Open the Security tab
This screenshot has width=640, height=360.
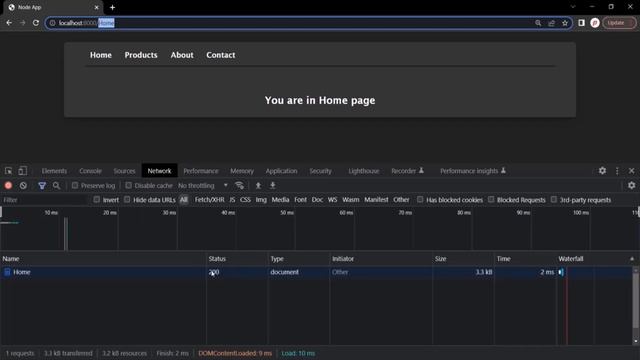click(320, 171)
